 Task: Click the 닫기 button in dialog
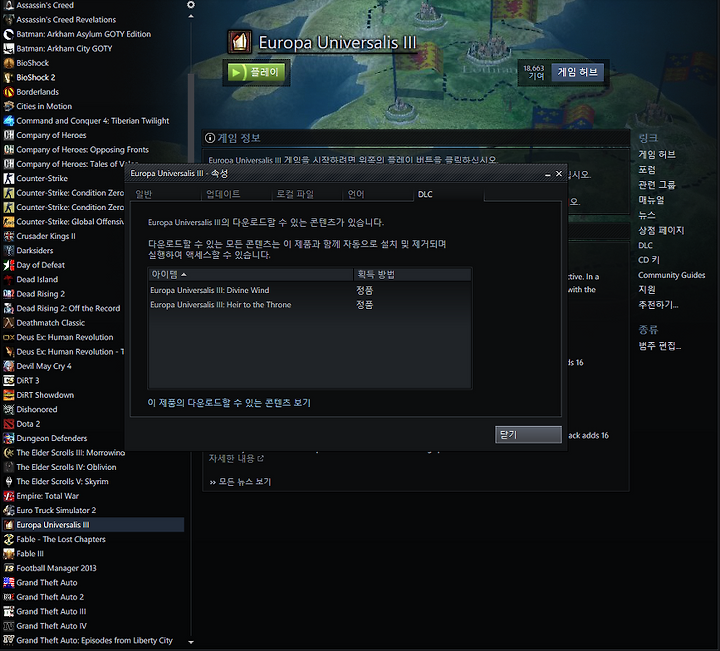tap(528, 434)
